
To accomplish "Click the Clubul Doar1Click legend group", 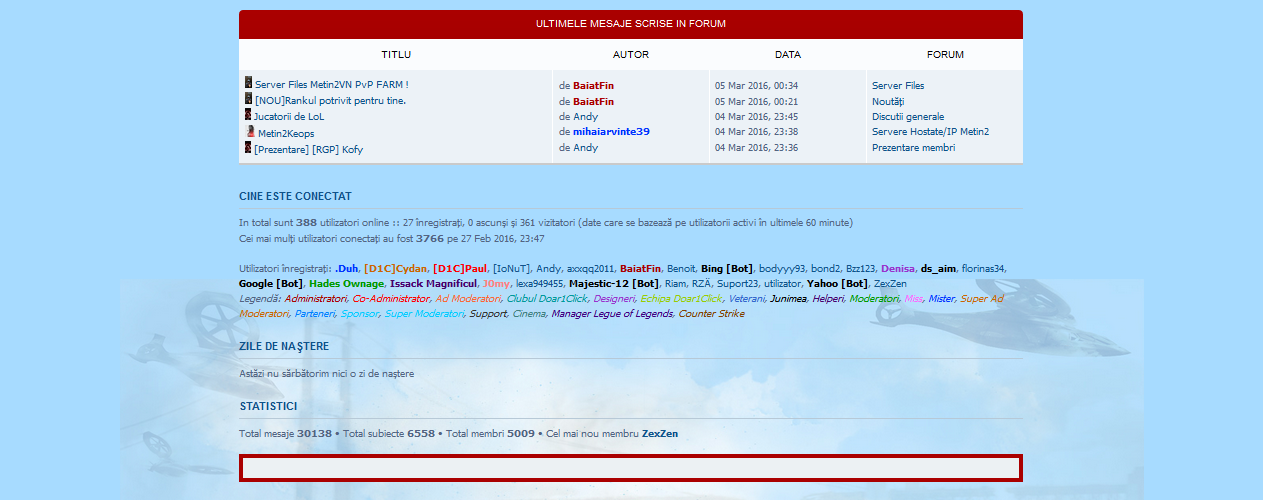I will click(x=547, y=299).
